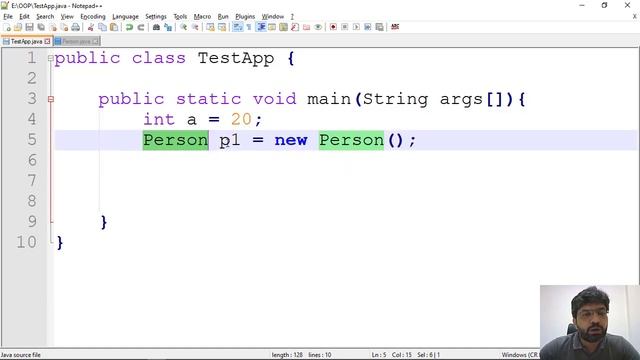The height and width of the screenshot is (360, 640).
Task: Start macro recording with the red Record icon
Action: (x=333, y=27)
